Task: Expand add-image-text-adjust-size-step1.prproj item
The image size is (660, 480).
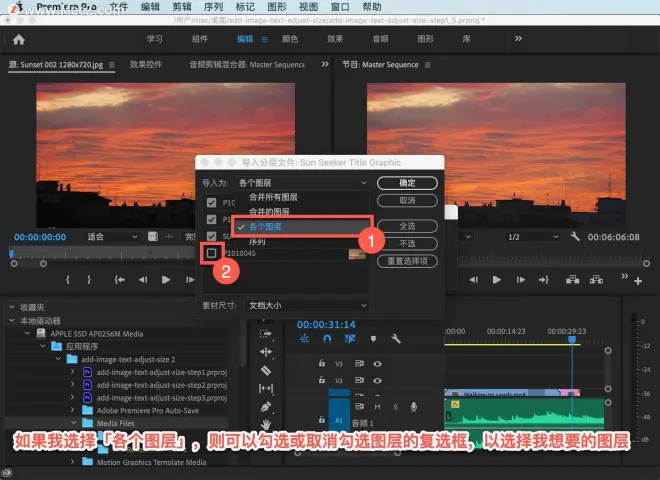Action: tap(73, 372)
